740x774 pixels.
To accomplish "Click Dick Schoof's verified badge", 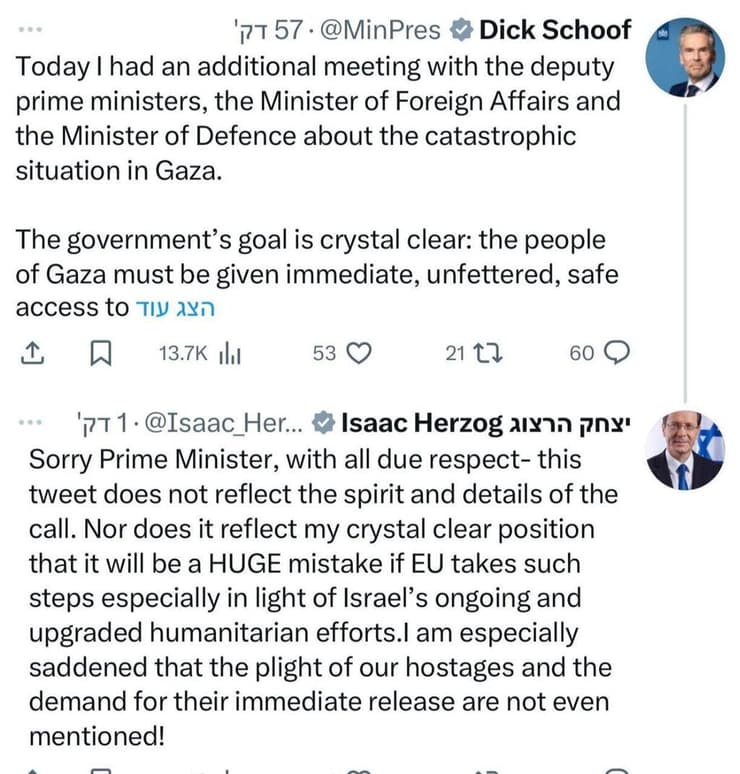I will pos(461,31).
